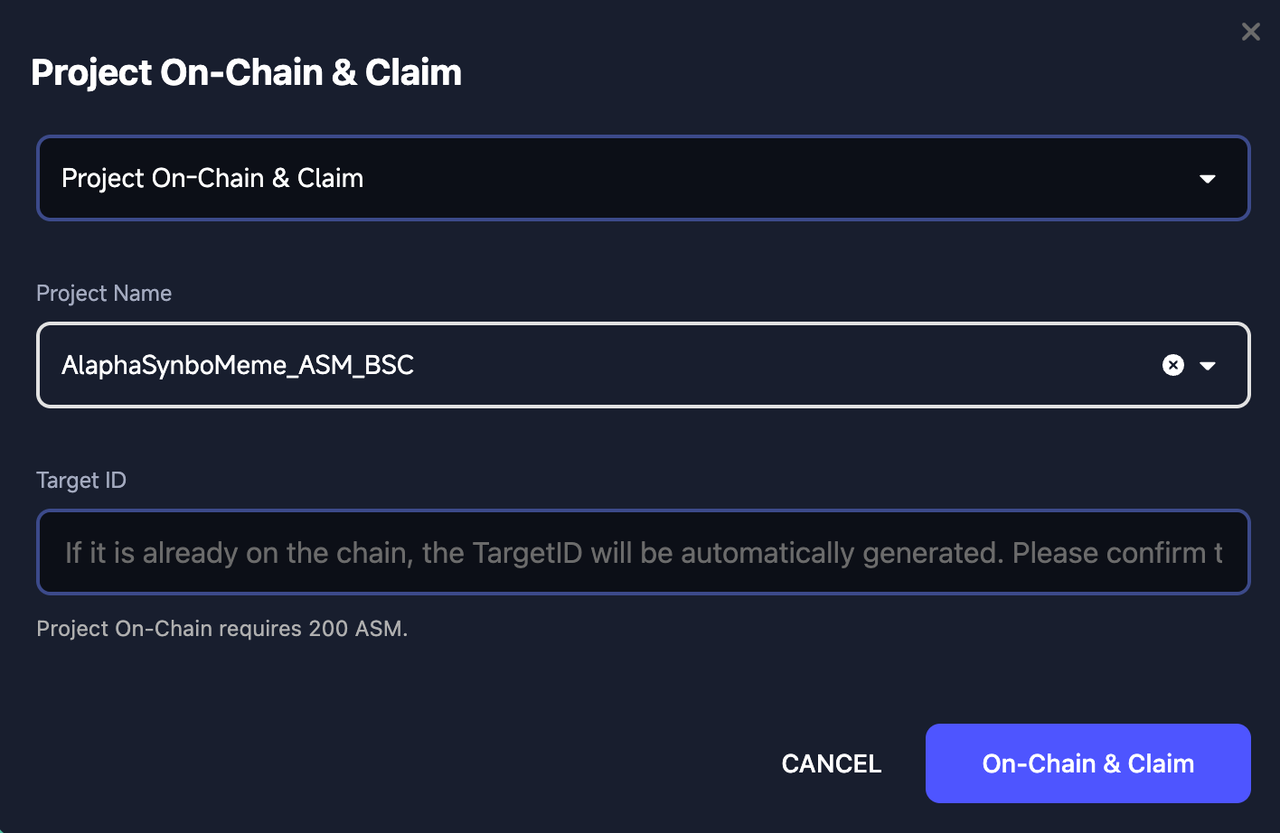Click the TargetID placeholder hint text
Viewport: 1280px width, 833px height.
(x=643, y=553)
